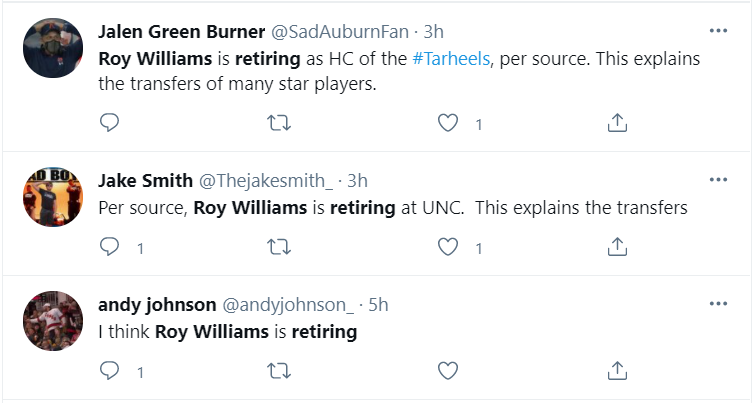Reply to Jake Smith's tweet

(109, 247)
